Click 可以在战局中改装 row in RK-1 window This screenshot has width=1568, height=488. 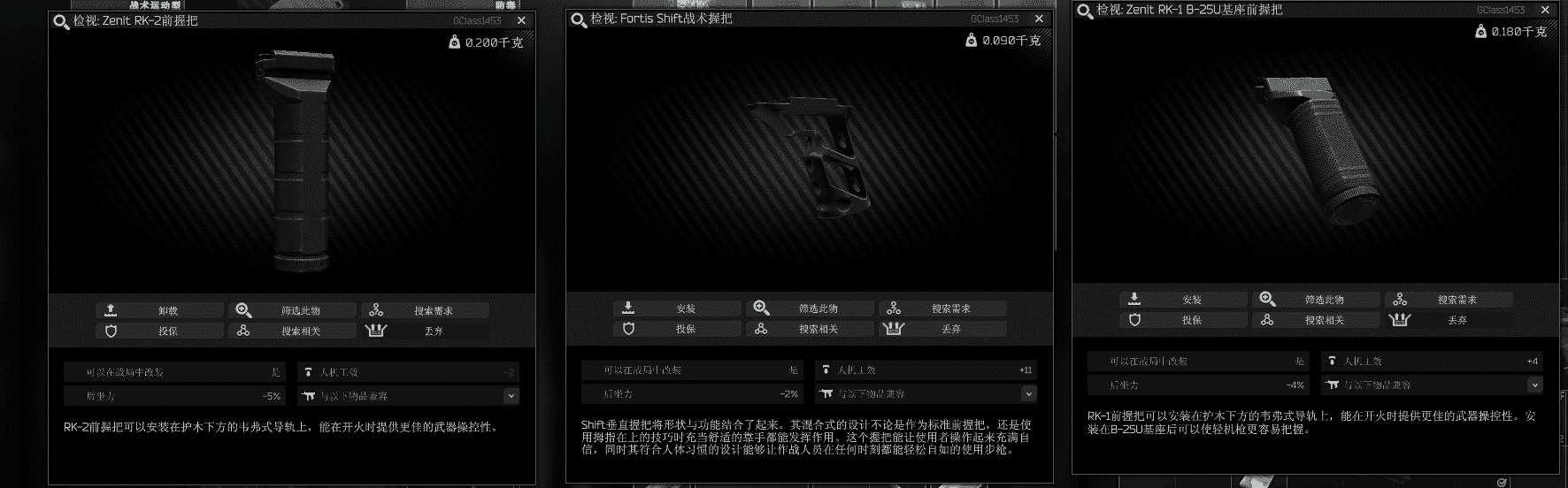click(x=1197, y=361)
